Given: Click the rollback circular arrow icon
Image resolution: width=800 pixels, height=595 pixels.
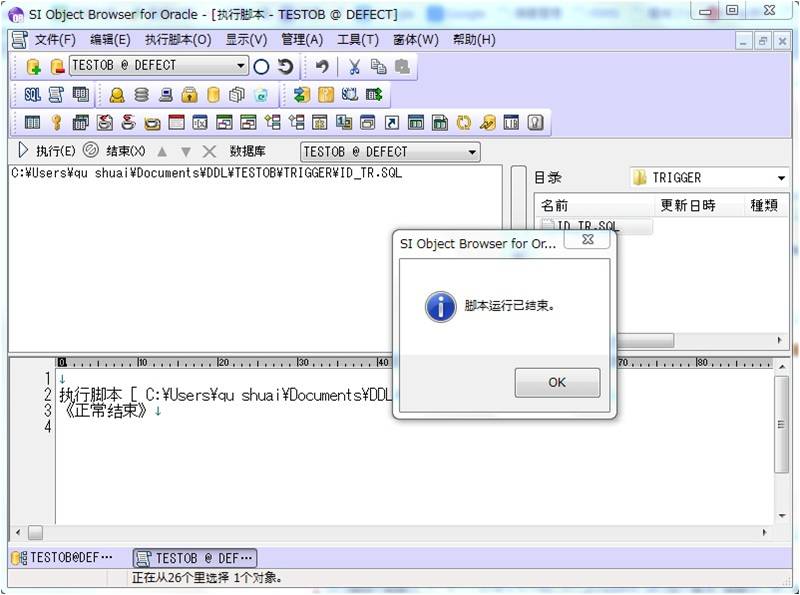Looking at the screenshot, I should tap(285, 66).
